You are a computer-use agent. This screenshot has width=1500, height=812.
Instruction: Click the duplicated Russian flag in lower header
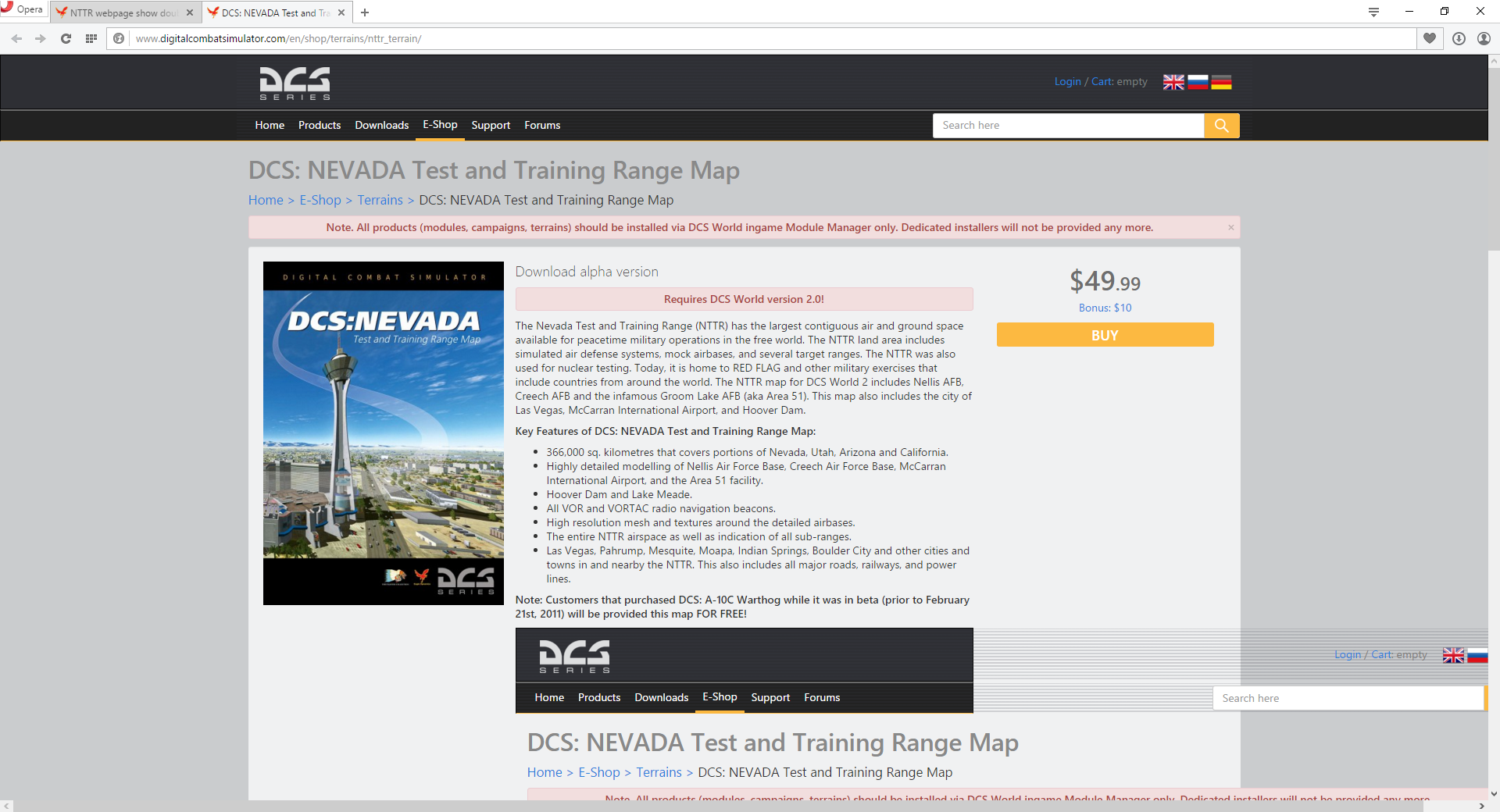click(1477, 655)
